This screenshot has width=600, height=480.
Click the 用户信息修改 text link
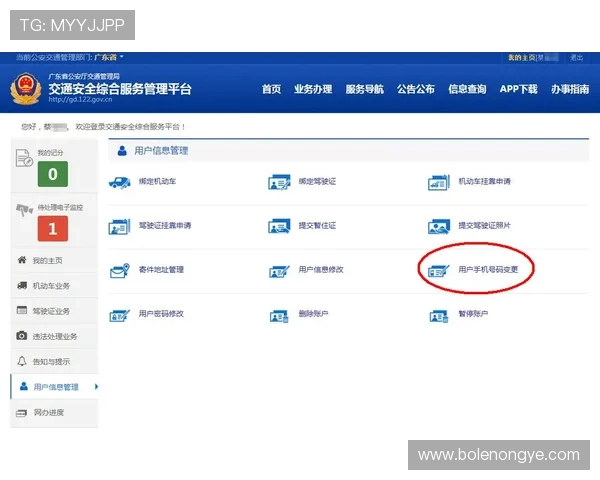(321, 269)
